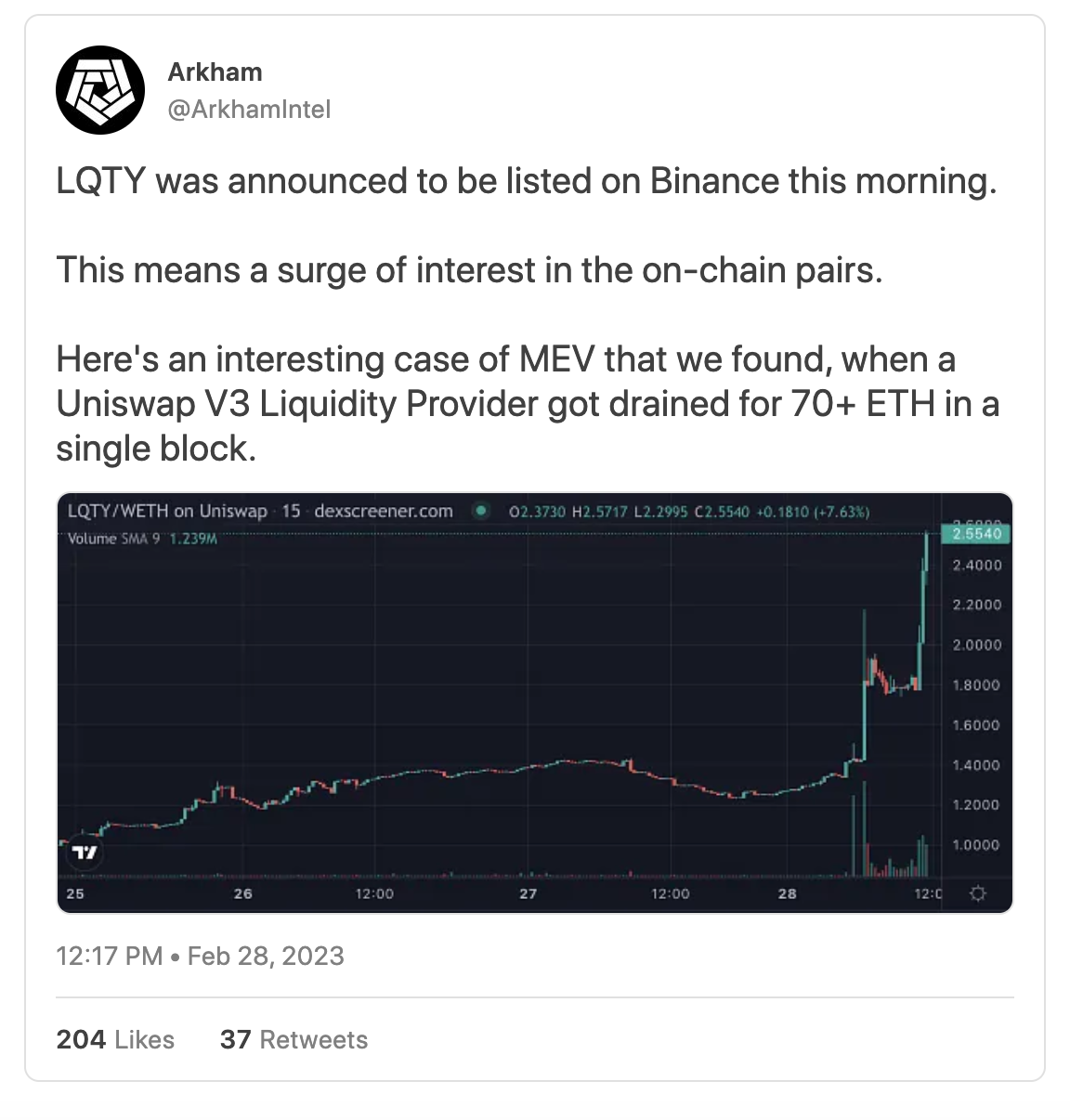Image resolution: width=1070 pixels, height=1120 pixels.
Task: Click the tall volume bar near Feb 28
Action: point(865,829)
